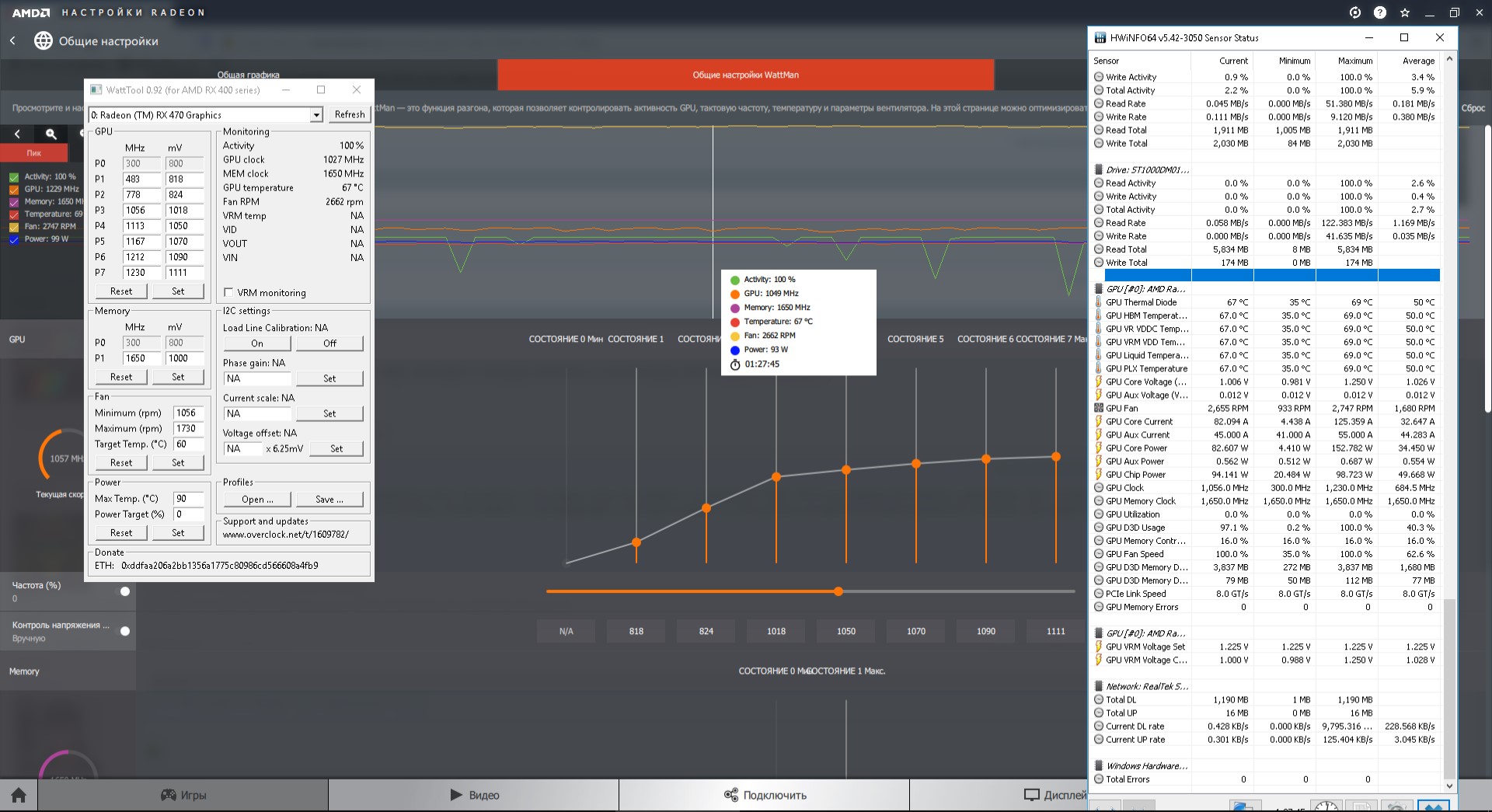The image size is (1492, 812).
Task: Click the WattTool title bar icon
Action: pyautogui.click(x=96, y=90)
